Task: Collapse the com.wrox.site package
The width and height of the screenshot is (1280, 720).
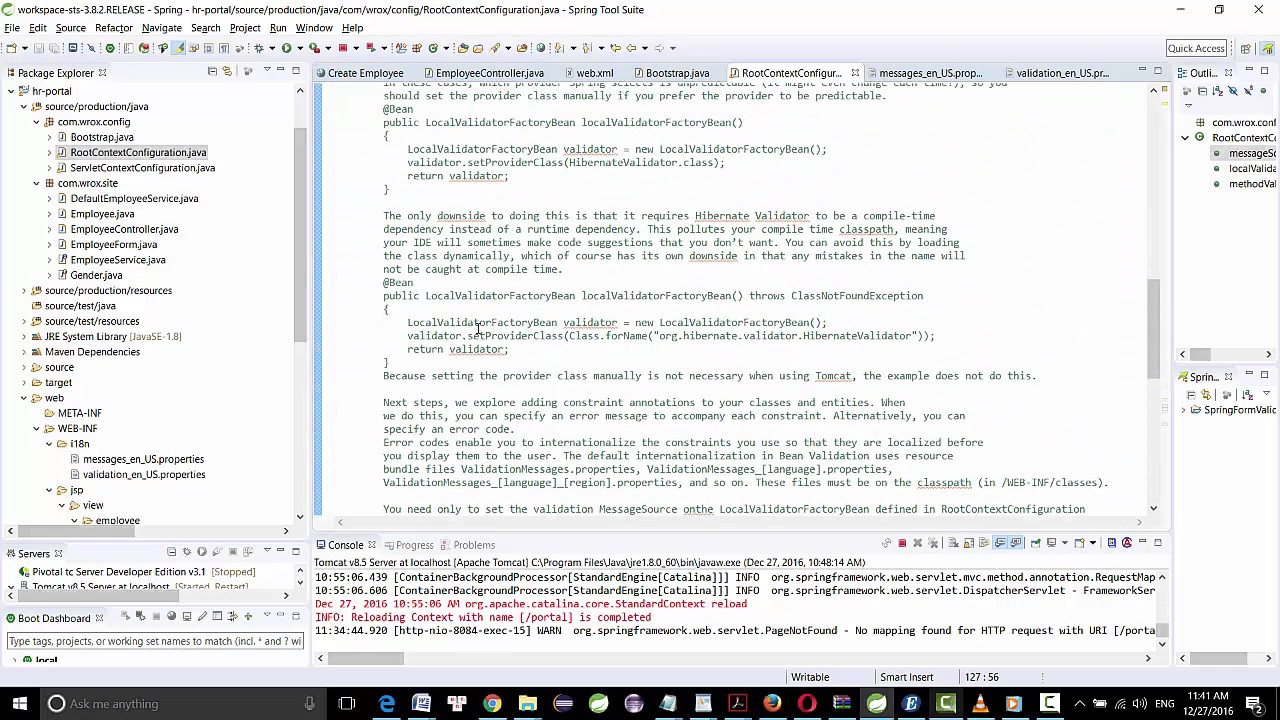Action: tap(36, 183)
